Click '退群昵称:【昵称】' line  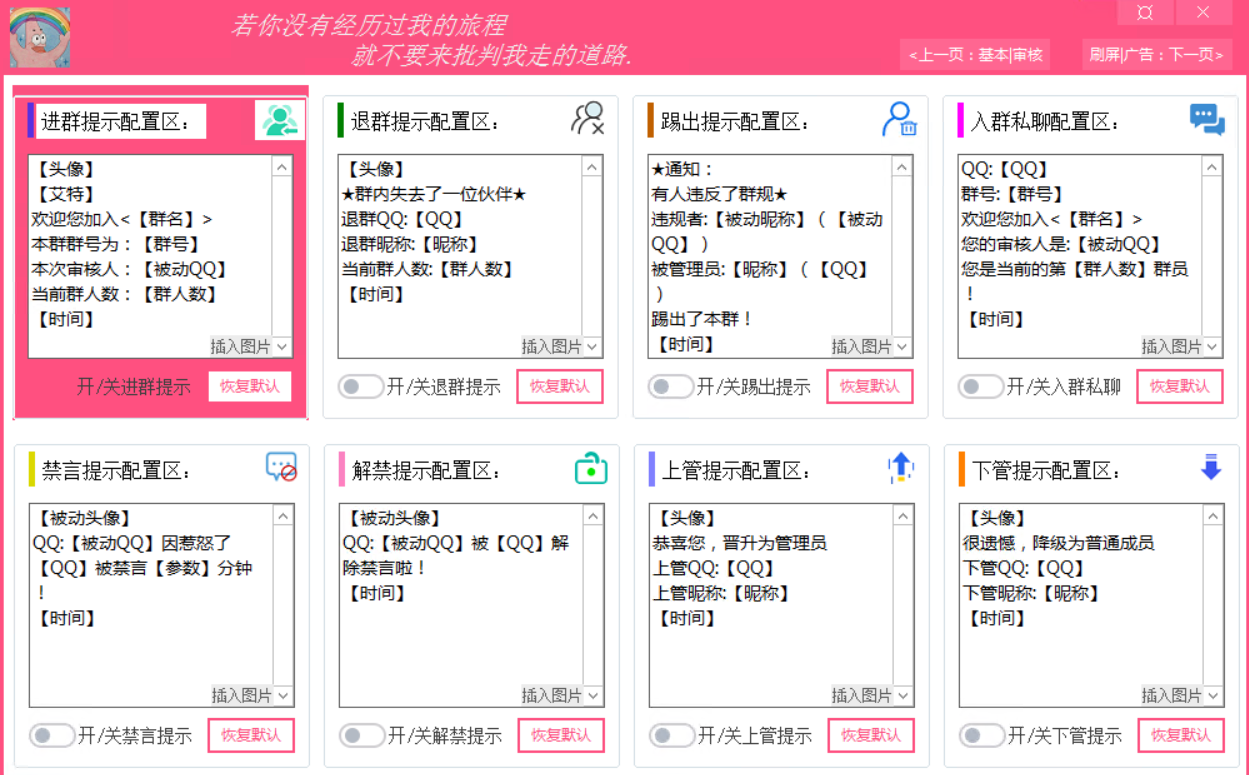pyautogui.click(x=412, y=244)
